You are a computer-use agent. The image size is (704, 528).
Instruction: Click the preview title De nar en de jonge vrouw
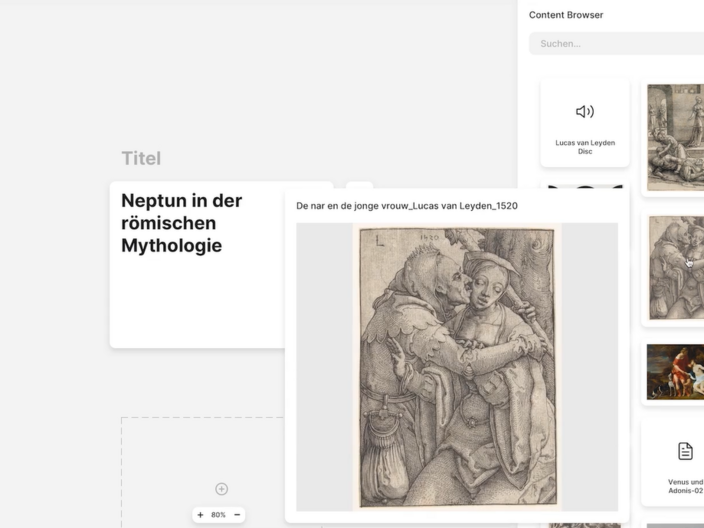click(407, 206)
